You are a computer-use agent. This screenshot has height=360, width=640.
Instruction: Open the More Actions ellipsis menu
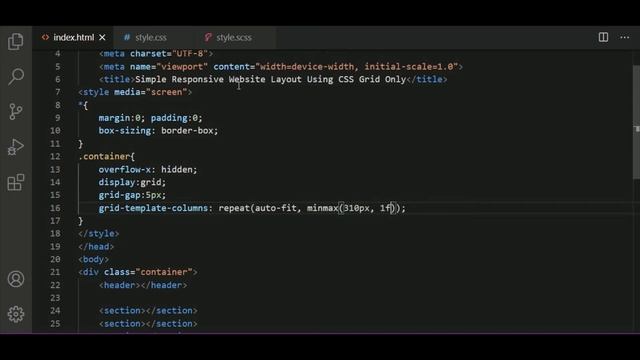tap(624, 37)
